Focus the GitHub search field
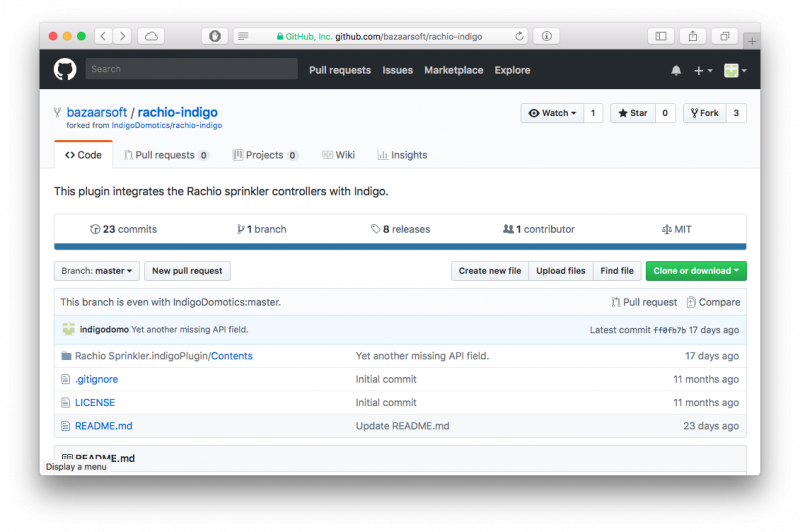The image size is (800, 532). 191,69
